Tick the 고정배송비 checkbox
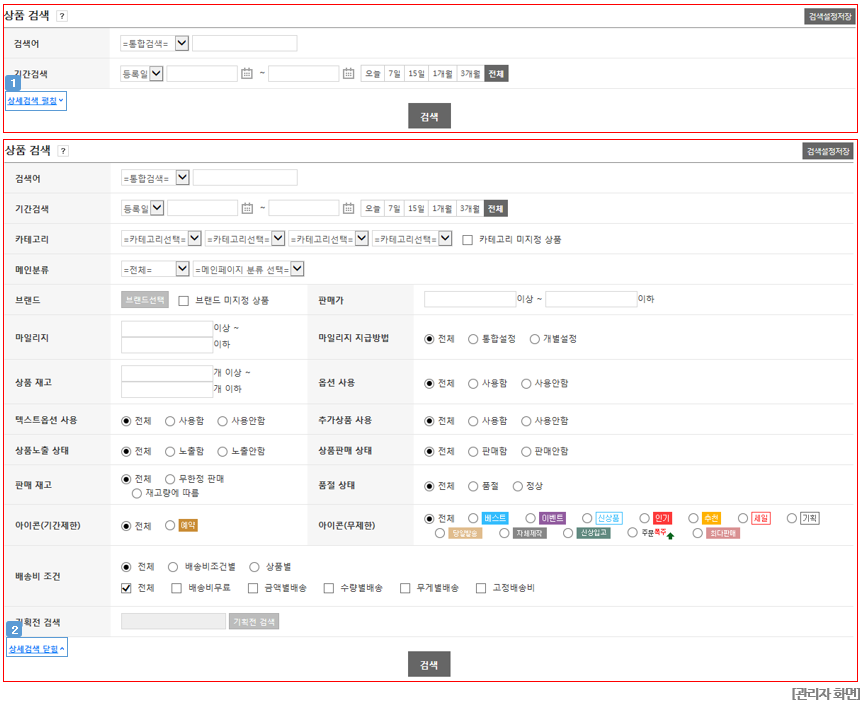Image resolution: width=860 pixels, height=704 pixels. (x=481, y=588)
